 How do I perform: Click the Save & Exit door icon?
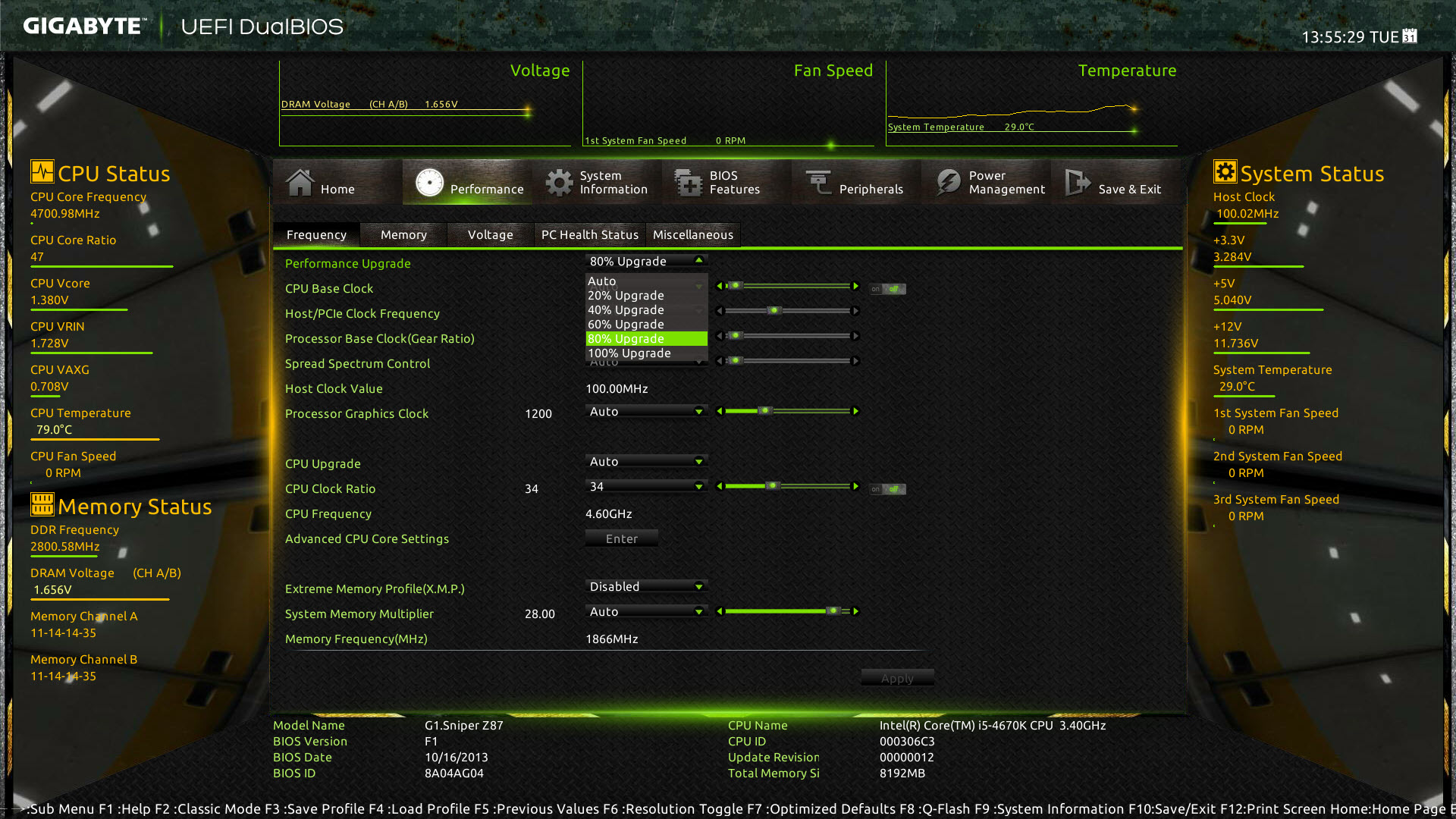point(1078,182)
